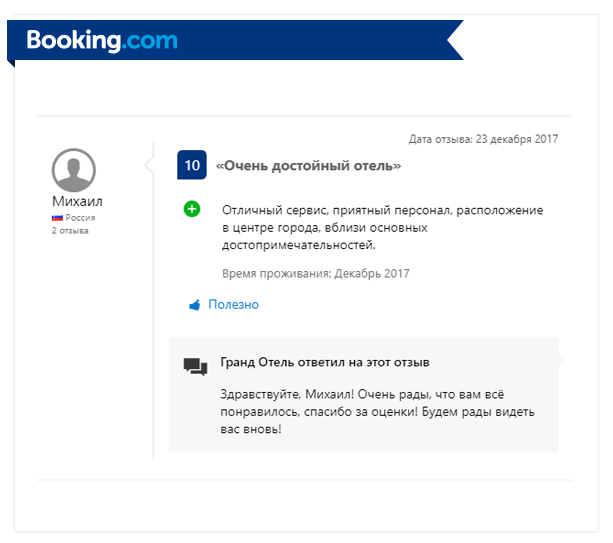The height and width of the screenshot is (543, 613).
Task: Click the "2 отзыва" count
Action: pyautogui.click(x=70, y=231)
